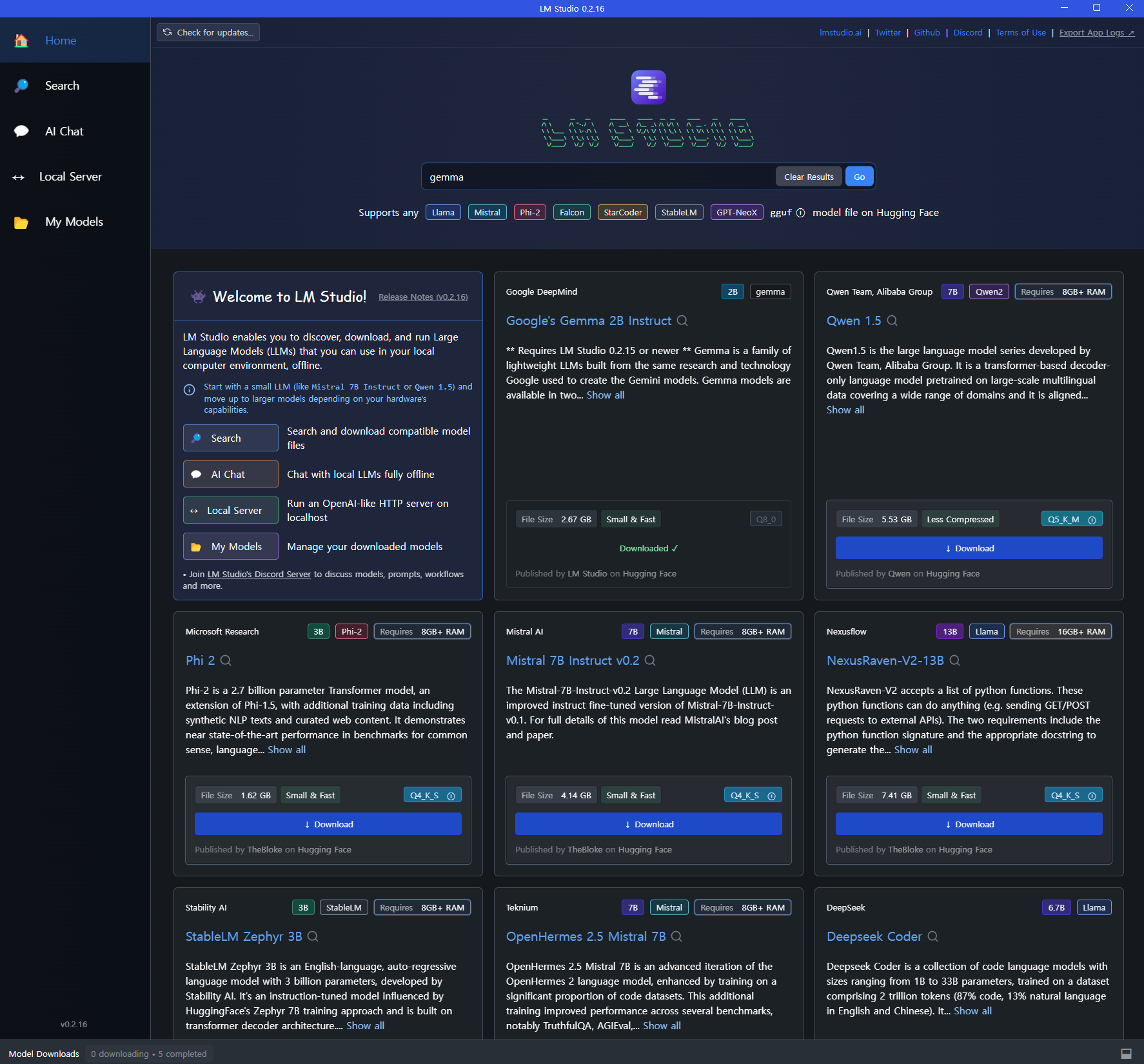1144x1064 pixels.
Task: Toggle bottom panel icon in status bar
Action: [1126, 1054]
